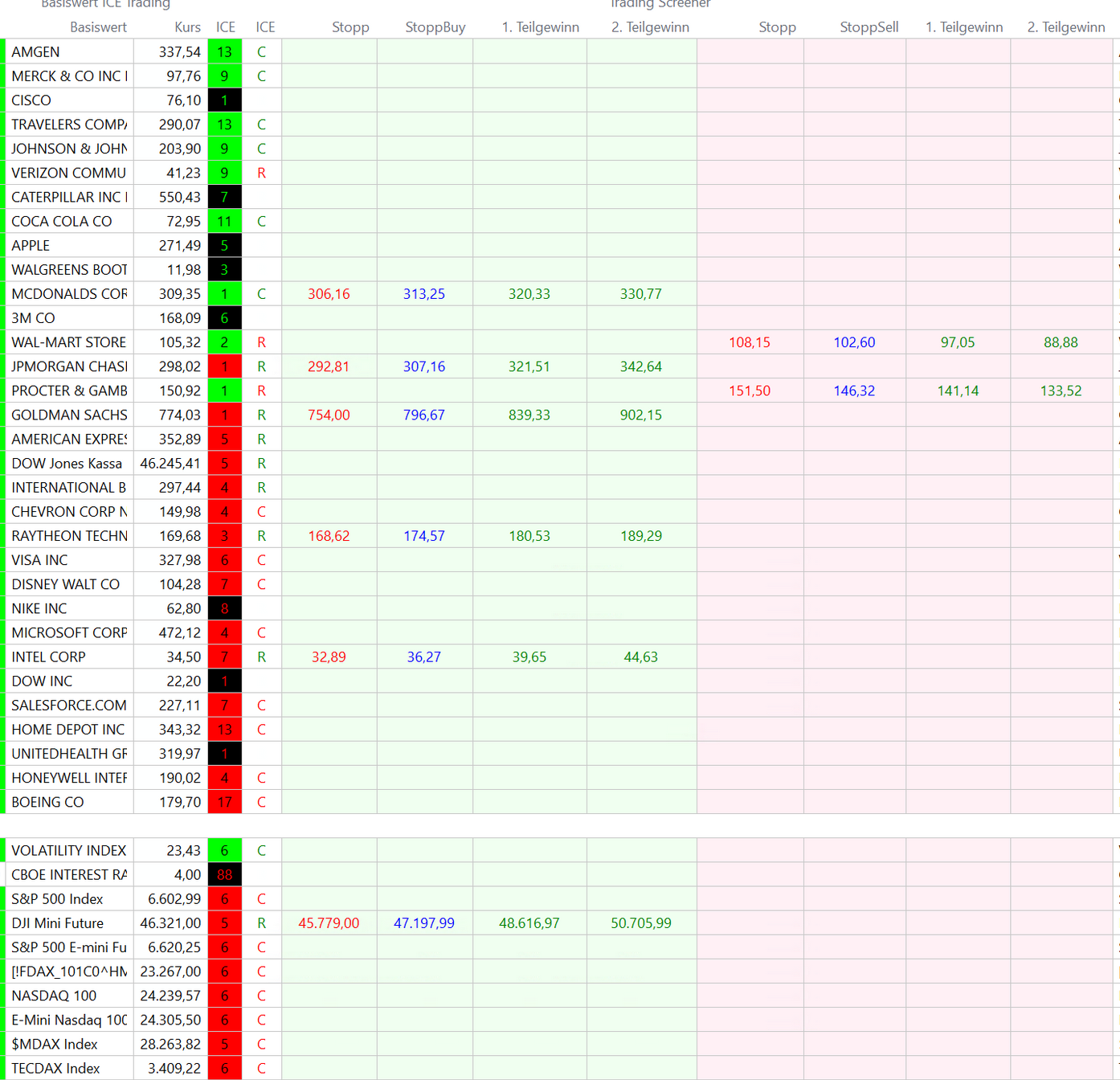Click black ICE cell 88 for CBOE Interest

click(224, 875)
